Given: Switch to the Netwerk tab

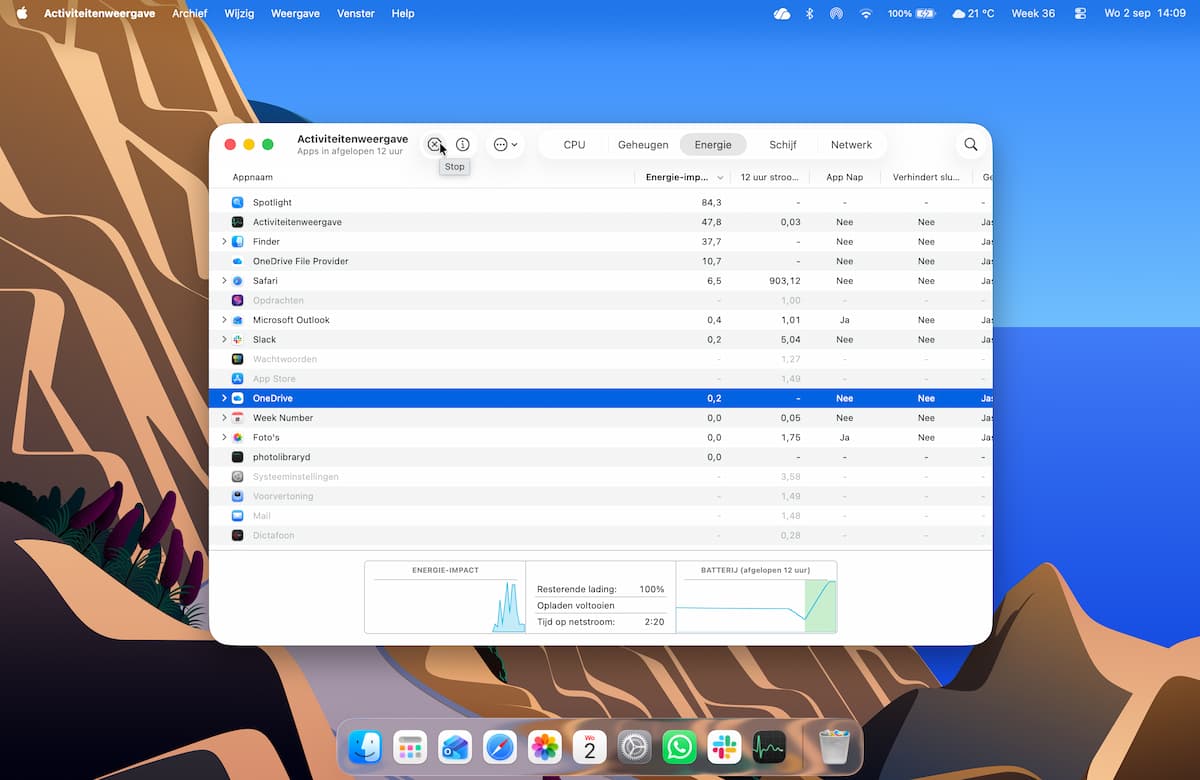Looking at the screenshot, I should pyautogui.click(x=851, y=144).
